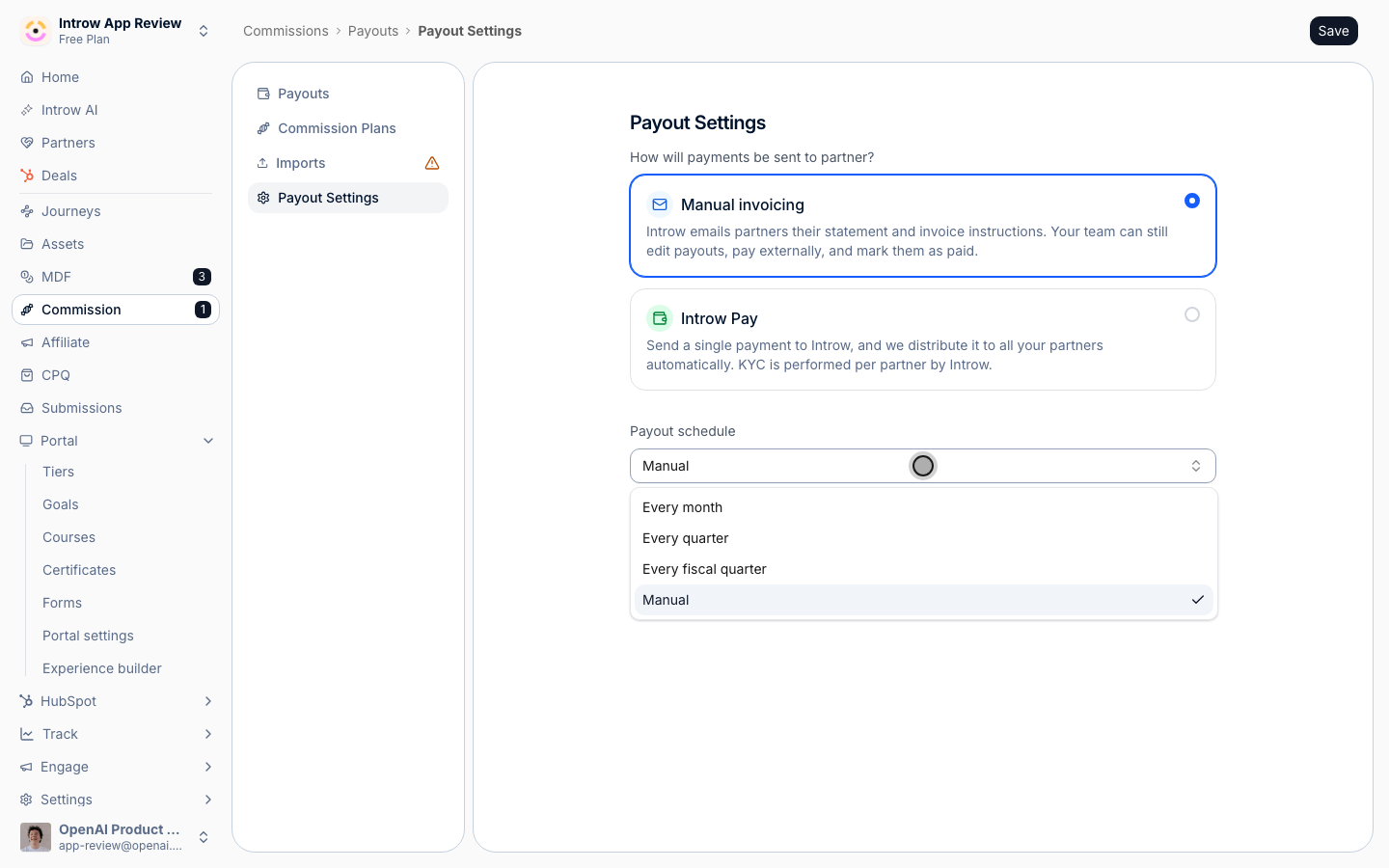
Task: Click the Submissions inbox icon
Action: pos(27,408)
